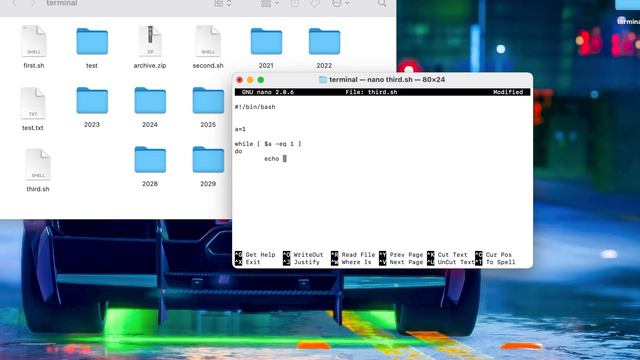Open the 2022 folder icon
640x360 pixels.
(x=324, y=41)
